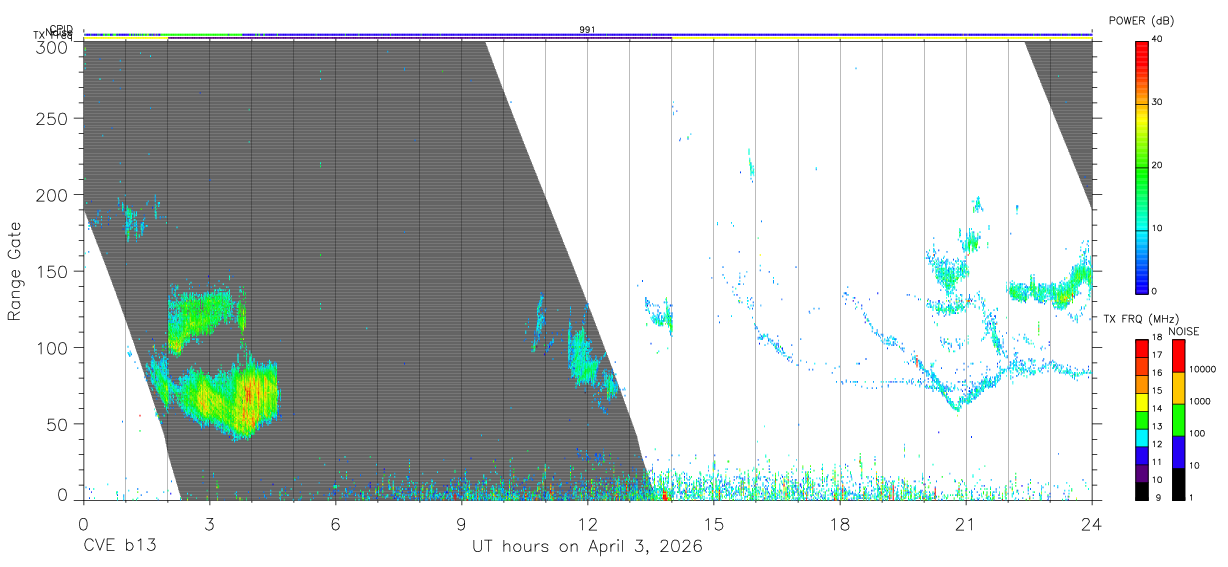The image size is (1228, 567).
Task: Select the 1 label on NOISE legend
Action: tap(1192, 497)
